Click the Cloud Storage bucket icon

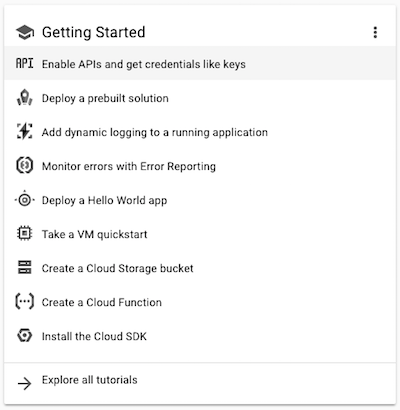coord(25,267)
